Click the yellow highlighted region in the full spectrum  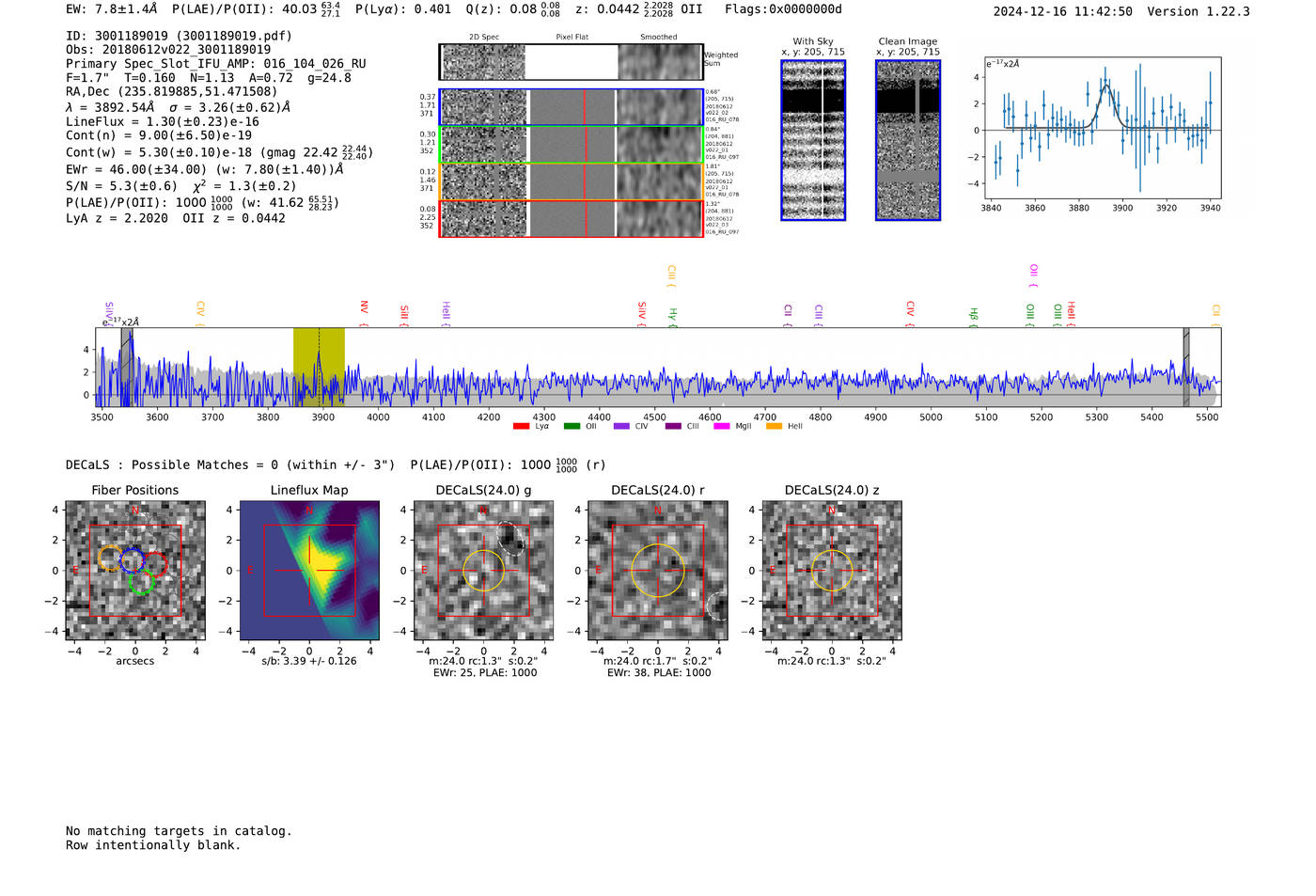point(319,367)
